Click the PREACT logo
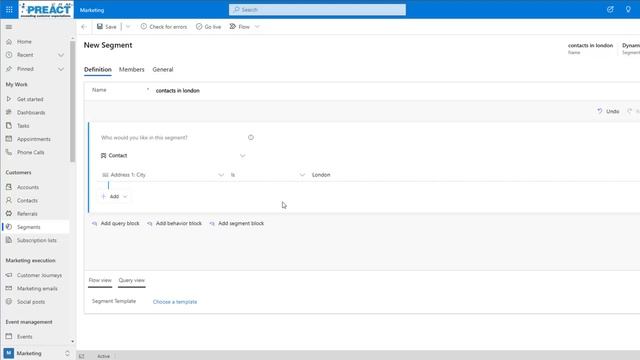Screen dimensions: 640x360 46,9
